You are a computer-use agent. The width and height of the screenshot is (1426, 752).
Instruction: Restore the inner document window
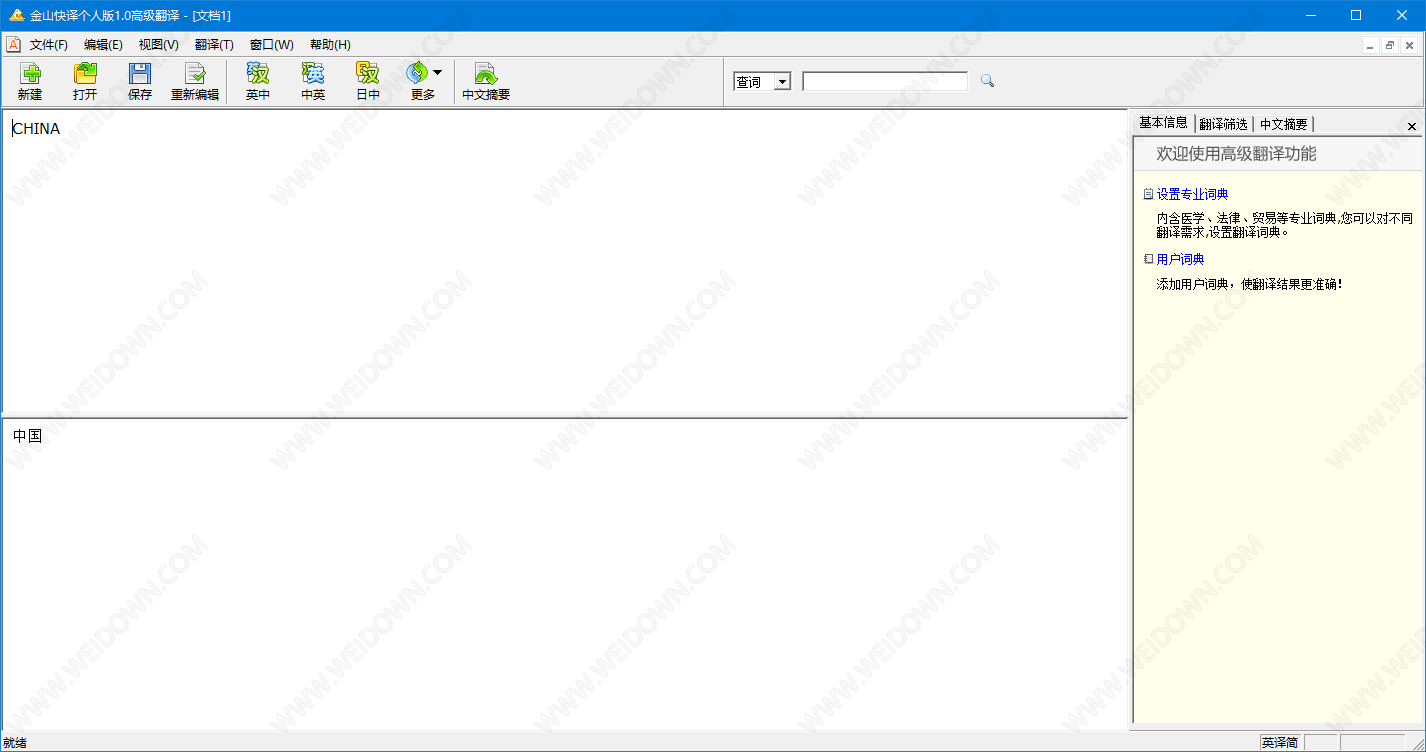[x=1390, y=45]
